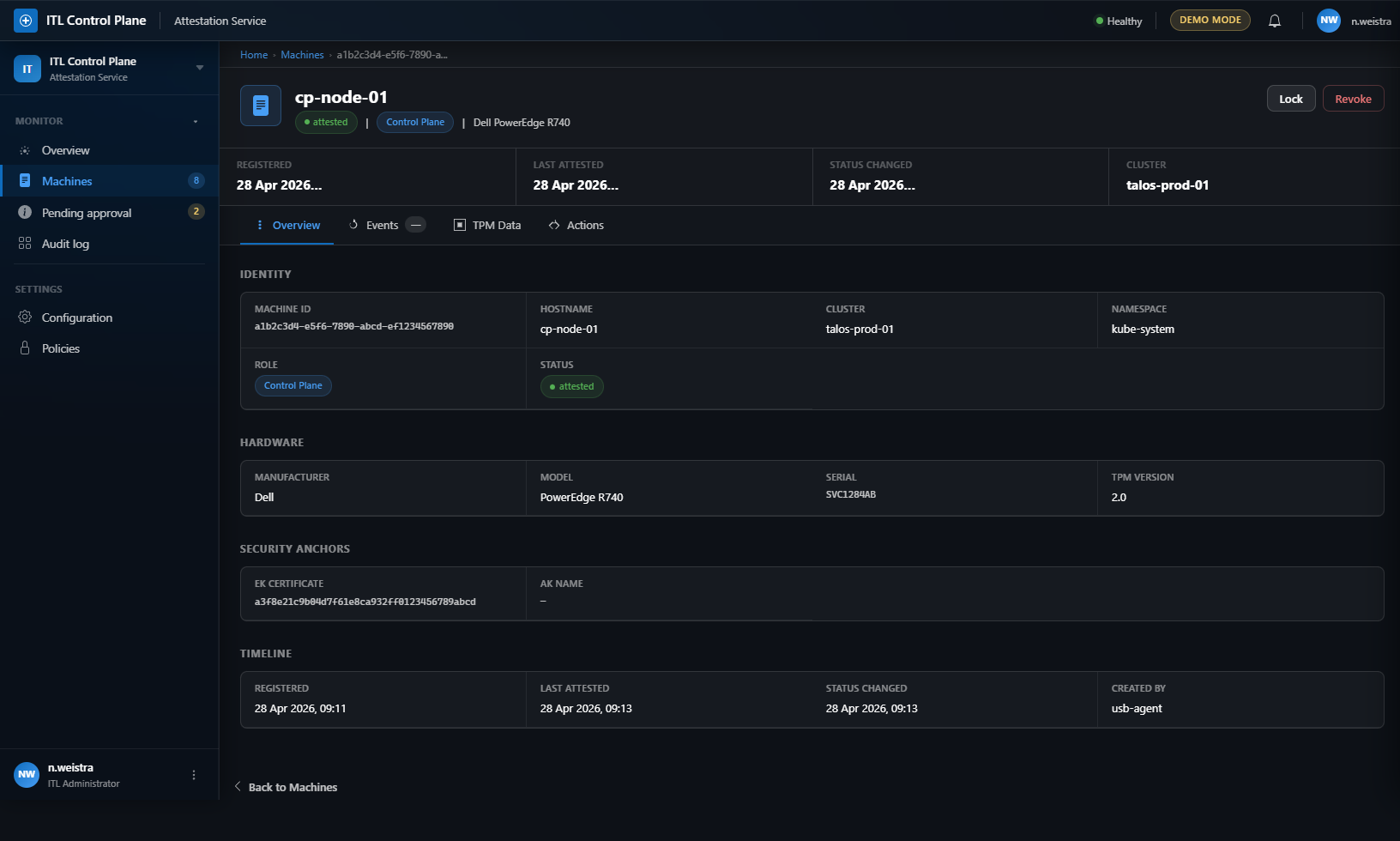Screen dimensions: 1400x841
Task: Click the Healthy status indicator
Action: pos(1119,21)
